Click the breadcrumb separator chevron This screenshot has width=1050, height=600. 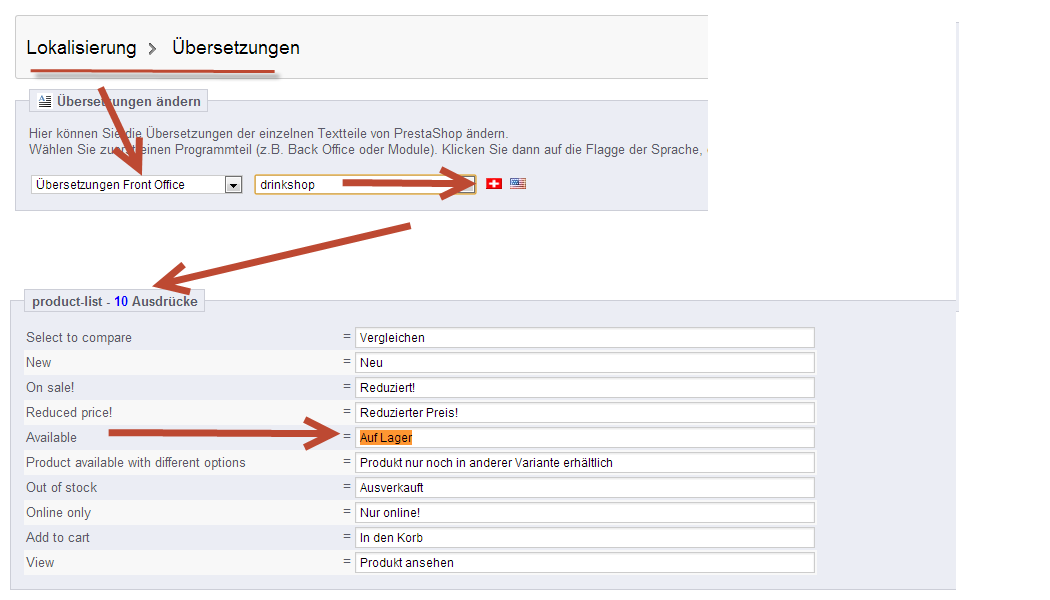point(153,49)
